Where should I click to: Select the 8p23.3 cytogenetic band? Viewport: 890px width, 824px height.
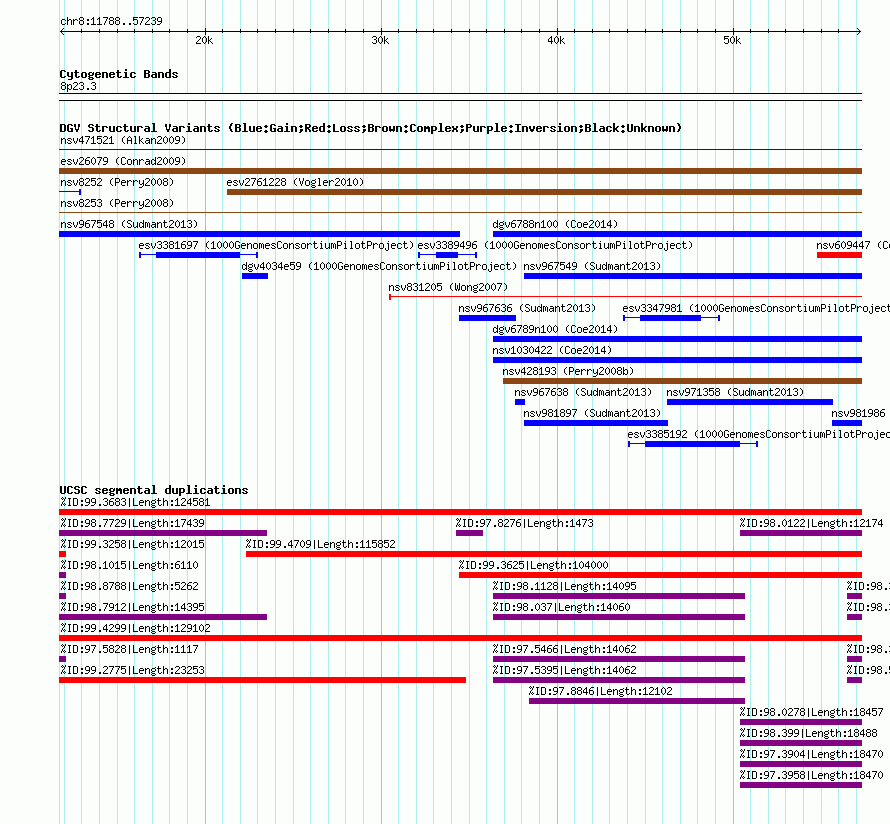pos(78,86)
